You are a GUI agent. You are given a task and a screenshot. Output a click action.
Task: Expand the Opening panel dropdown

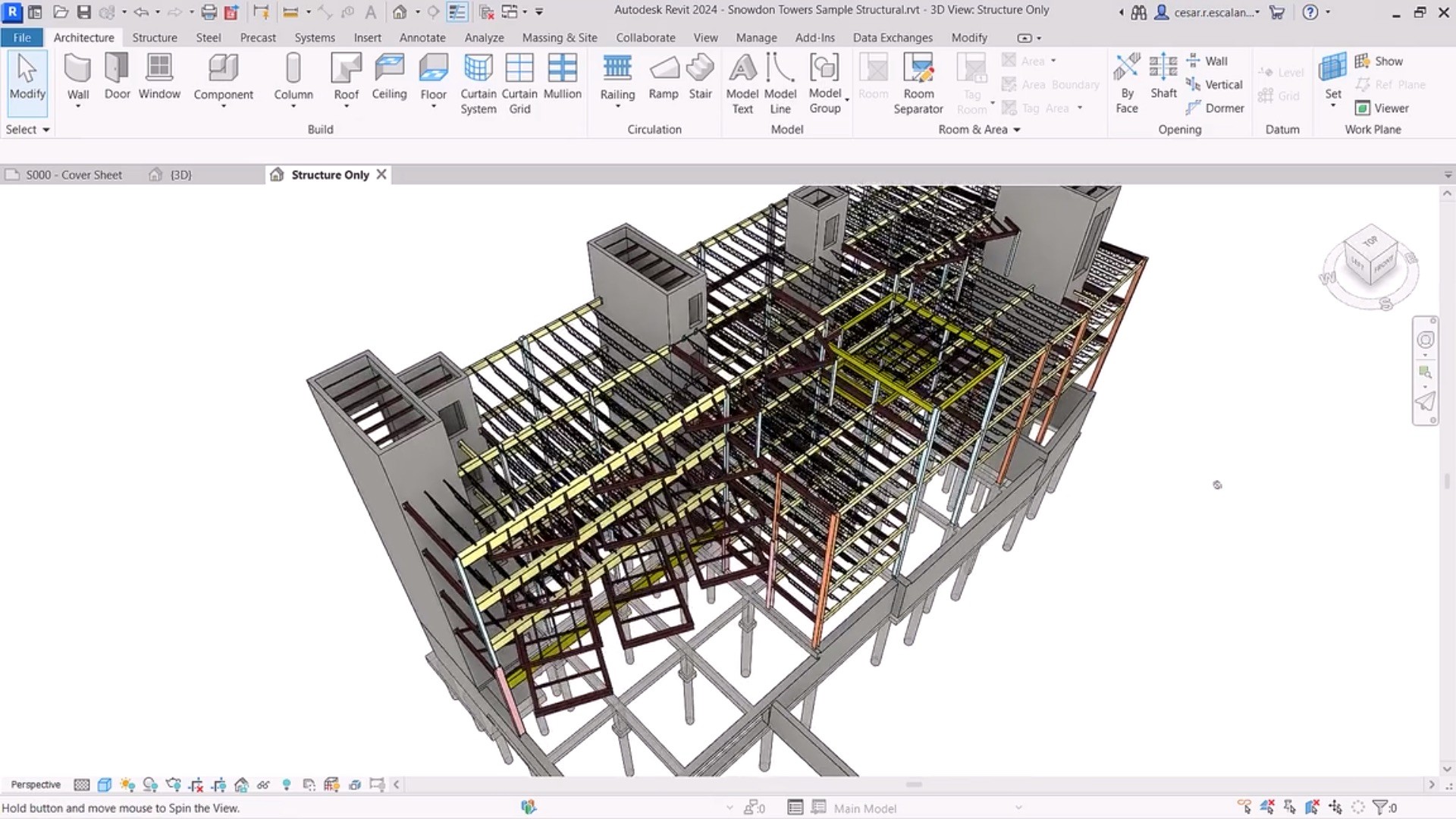tap(1179, 128)
